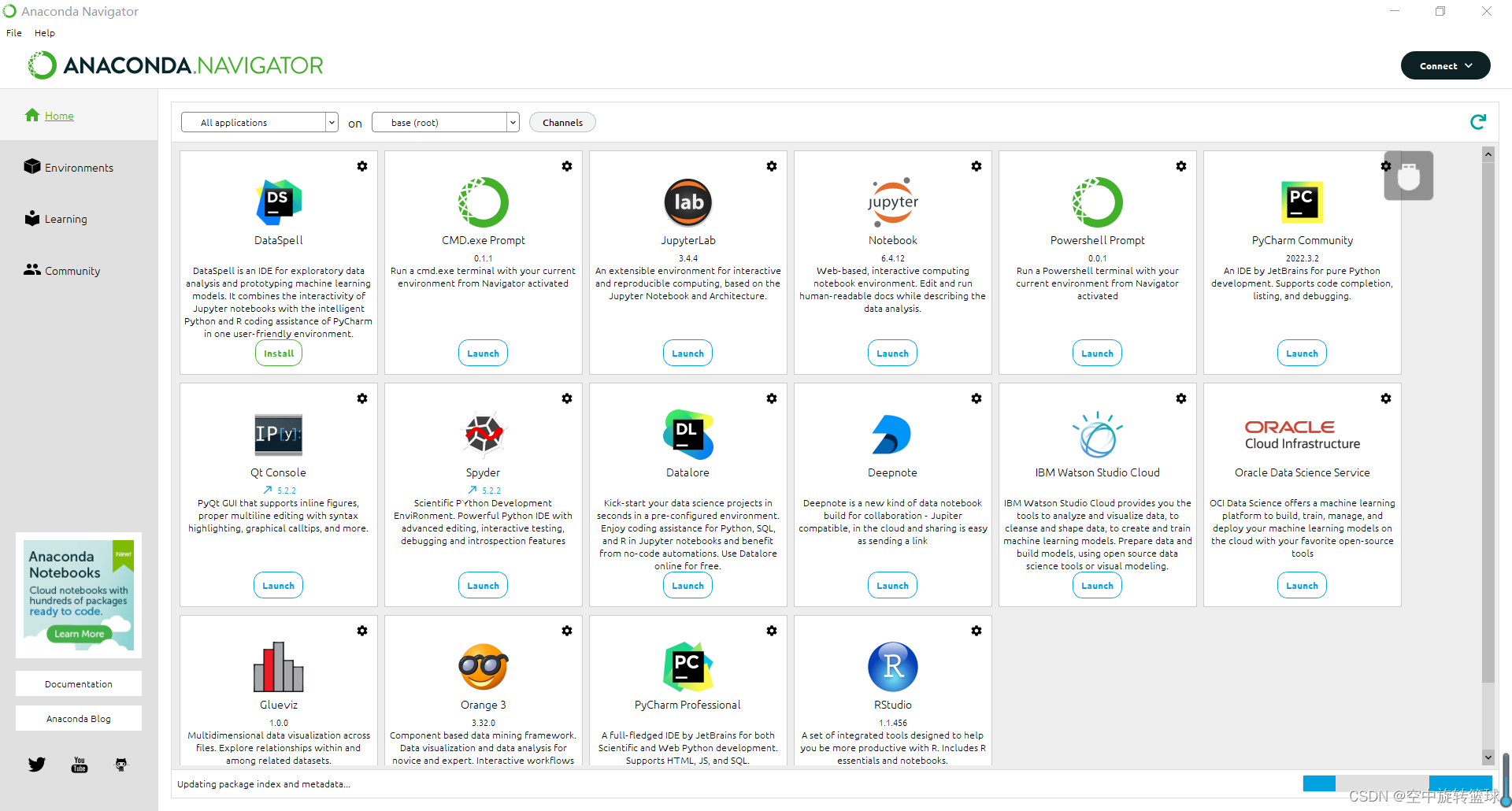Click the Spyder application logo
Image resolution: width=1512 pixels, height=811 pixels.
tap(484, 434)
